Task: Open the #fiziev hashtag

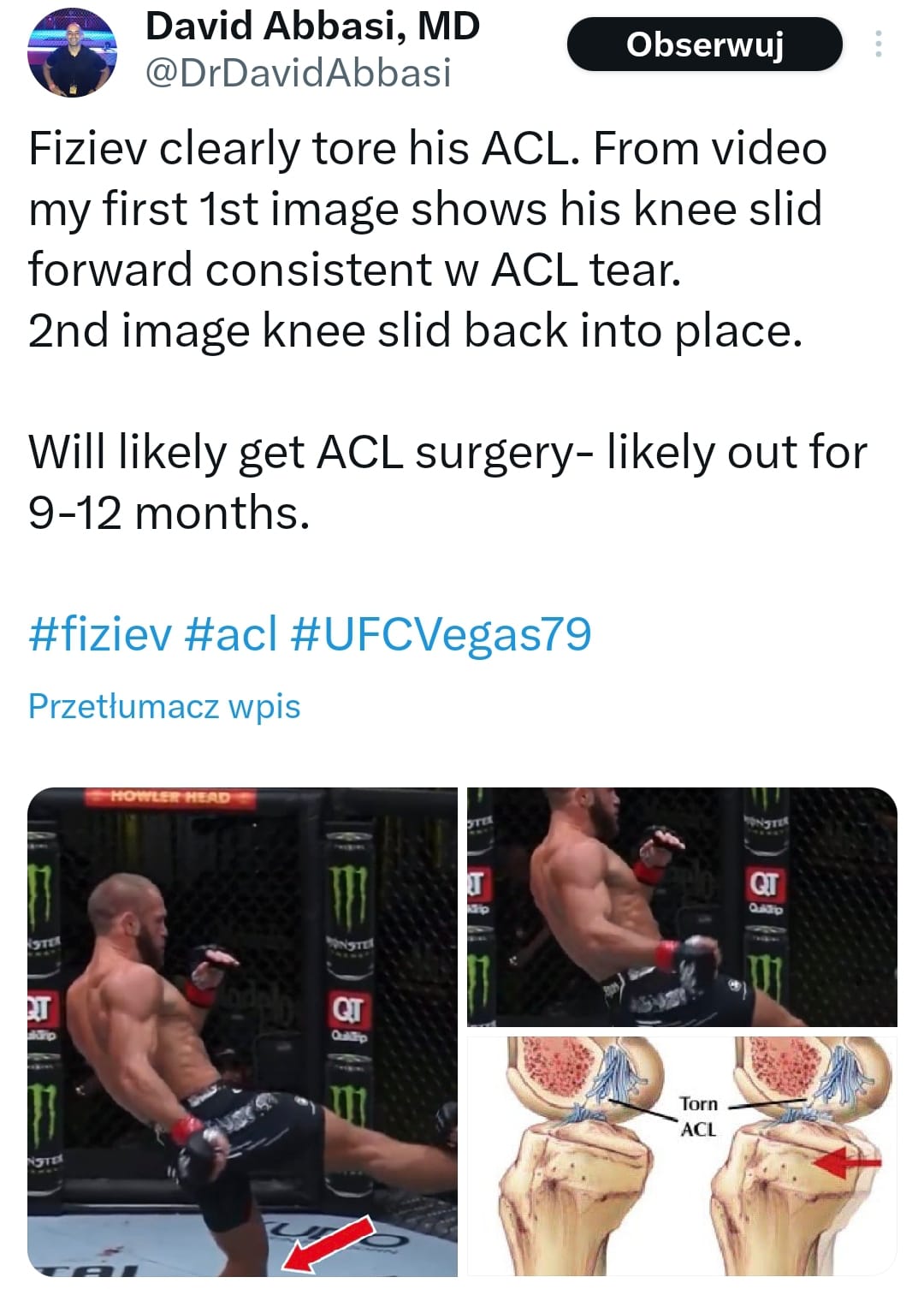Action: click(100, 635)
